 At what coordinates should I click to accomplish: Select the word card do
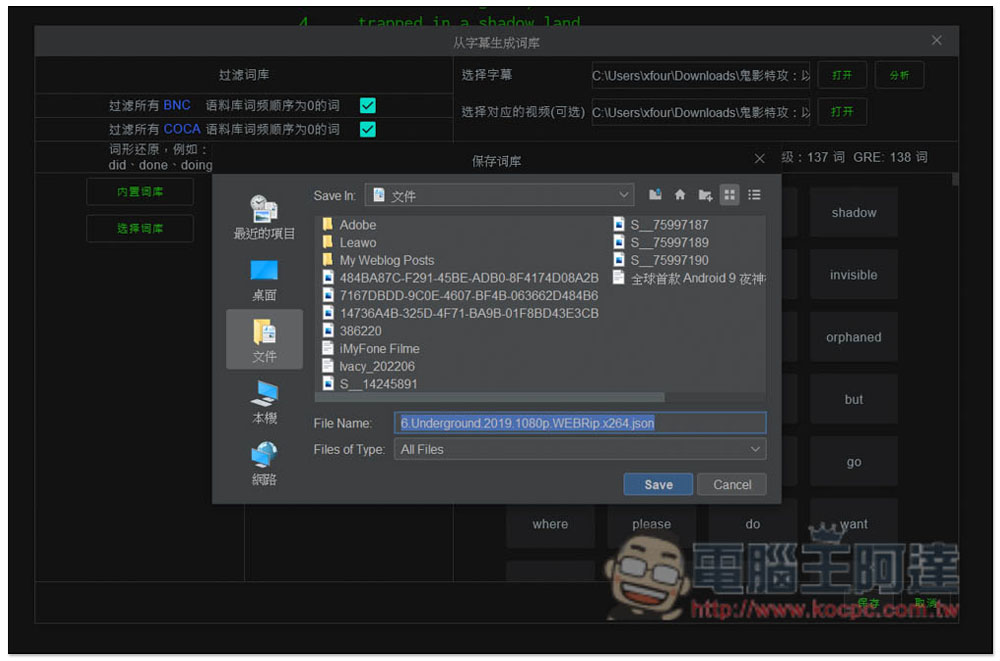(753, 524)
